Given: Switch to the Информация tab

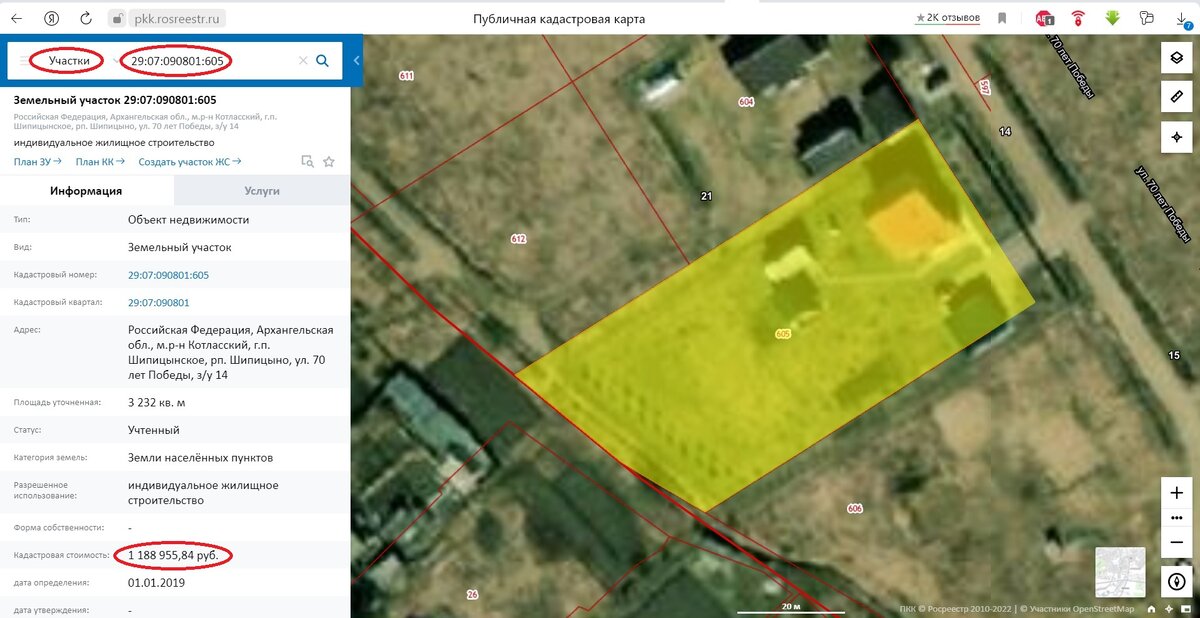Looking at the screenshot, I should click(x=87, y=190).
